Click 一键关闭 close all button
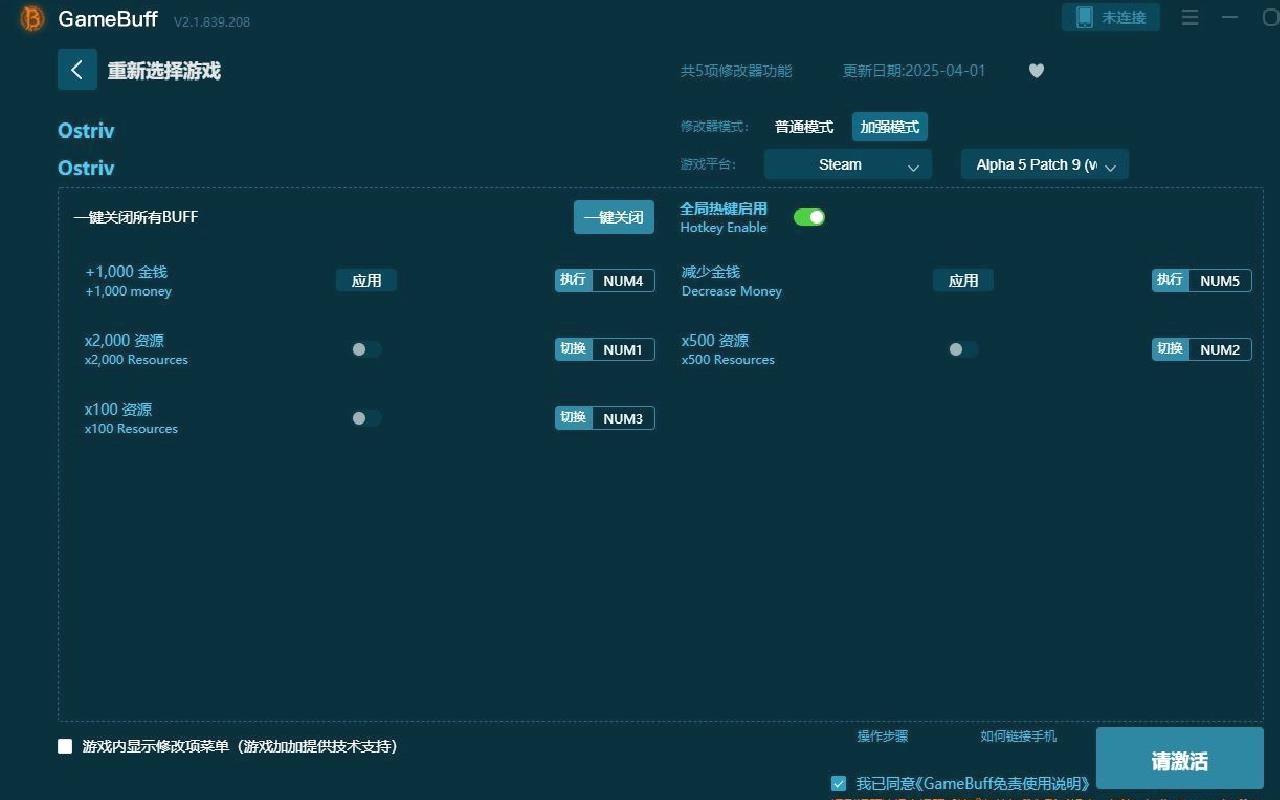The width and height of the screenshot is (1280, 800). tap(614, 217)
